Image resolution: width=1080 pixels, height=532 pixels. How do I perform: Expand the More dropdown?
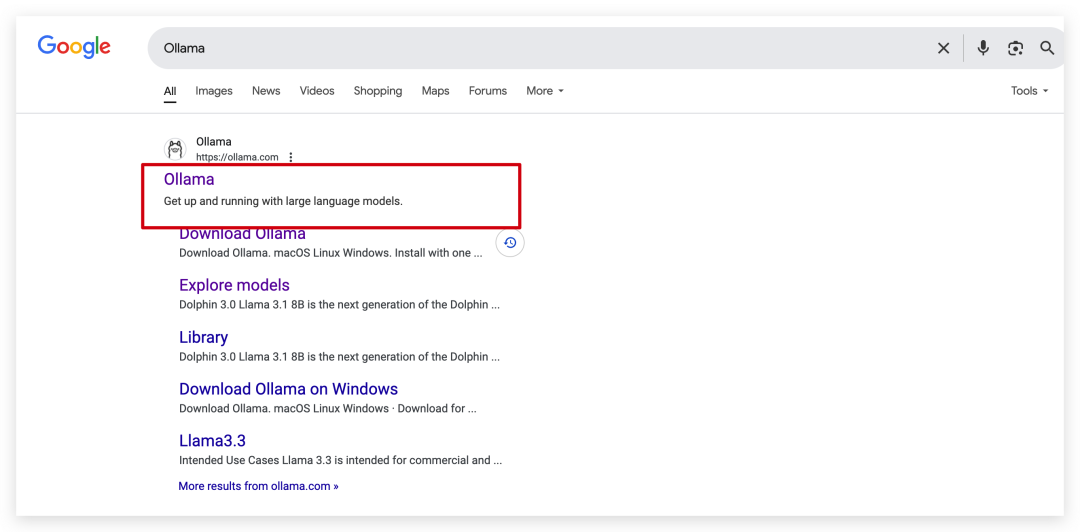click(545, 91)
